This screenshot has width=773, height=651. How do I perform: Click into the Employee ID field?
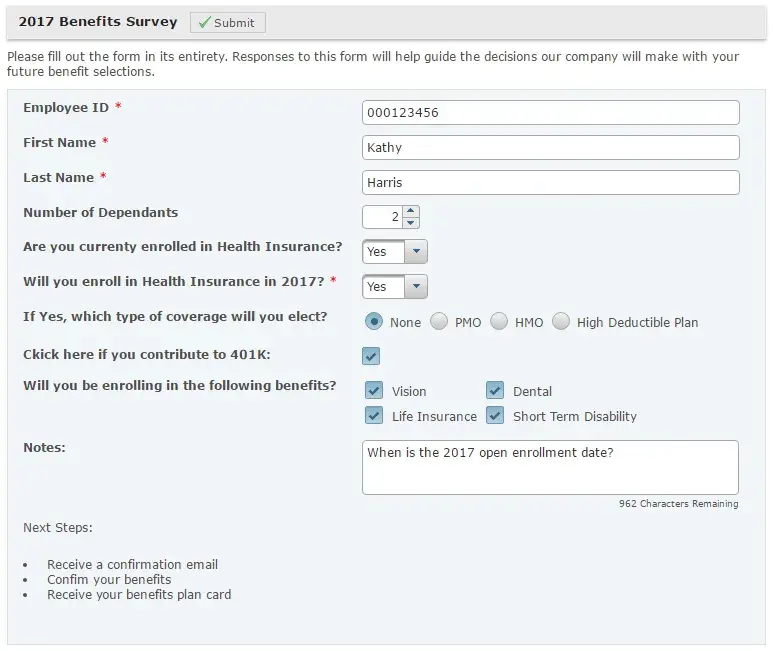click(x=550, y=113)
